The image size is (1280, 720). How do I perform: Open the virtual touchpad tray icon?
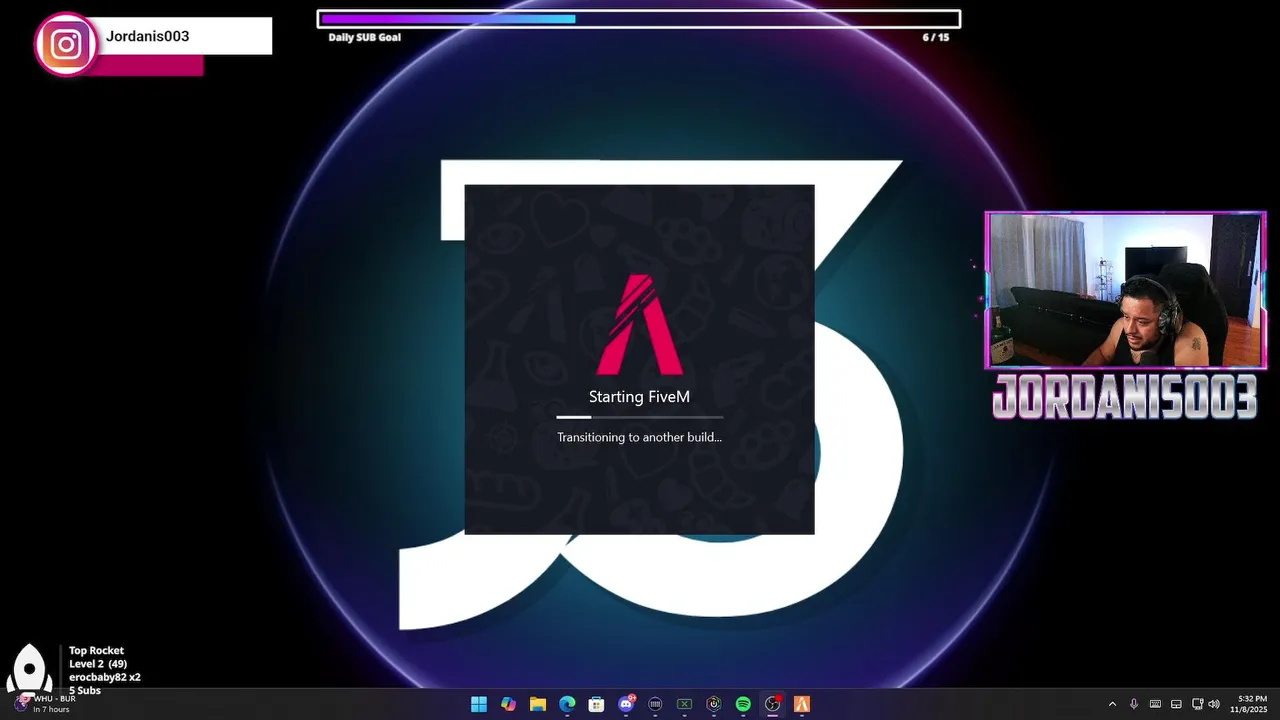pyautogui.click(x=1176, y=704)
